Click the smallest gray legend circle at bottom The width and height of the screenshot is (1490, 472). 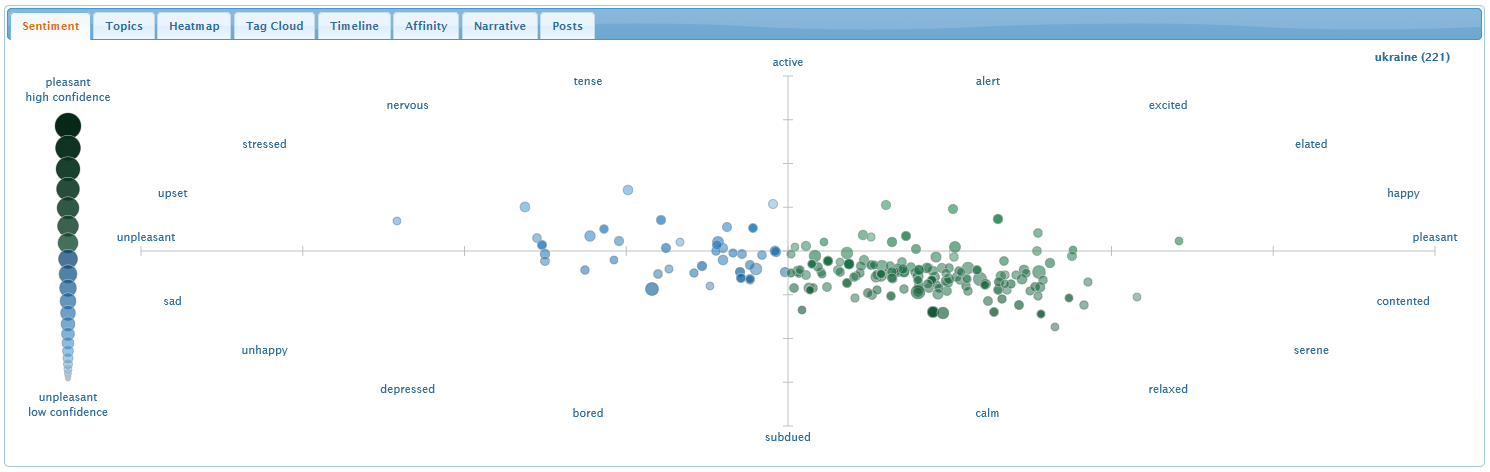pyautogui.click(x=67, y=379)
